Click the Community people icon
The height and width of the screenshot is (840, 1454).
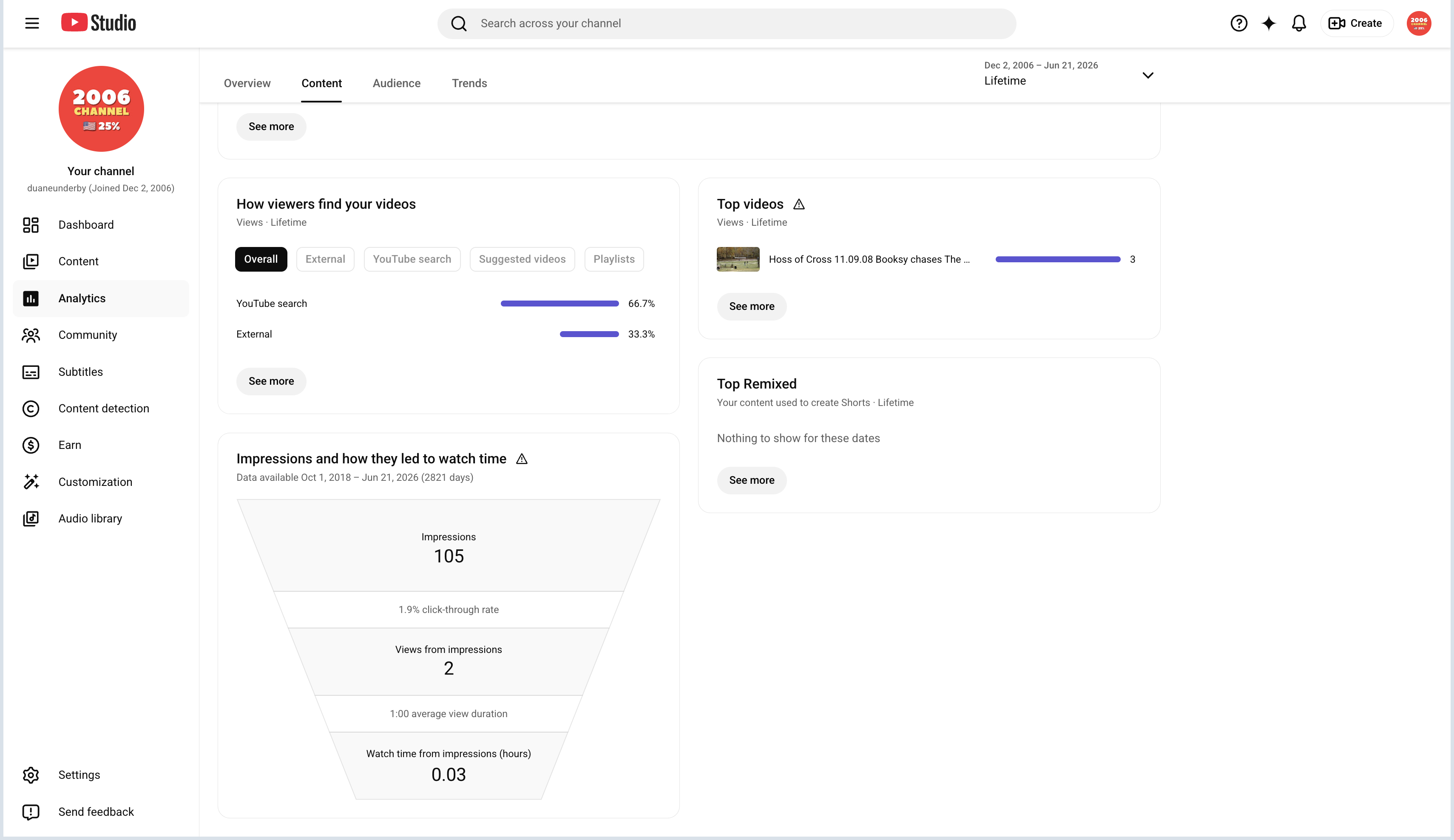[31, 335]
